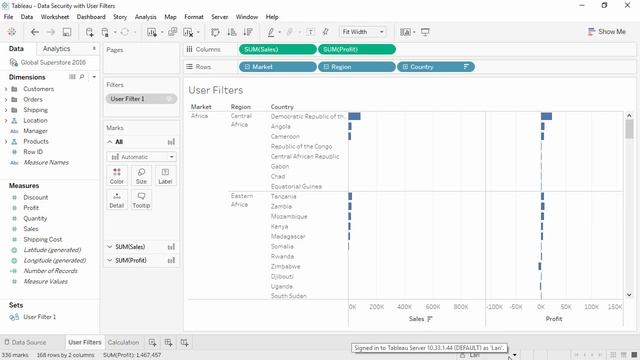Viewport: 640px width, 360px height.
Task: Open the Dimensions pane dropdown menu
Action: tap(94, 77)
